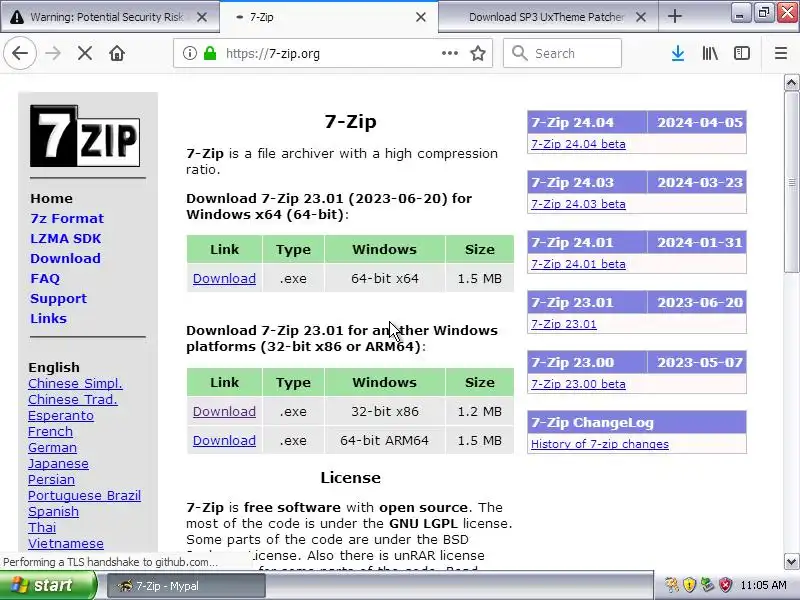Open History of 7-zip changes link
Screen dimensions: 800x600
pos(600,444)
